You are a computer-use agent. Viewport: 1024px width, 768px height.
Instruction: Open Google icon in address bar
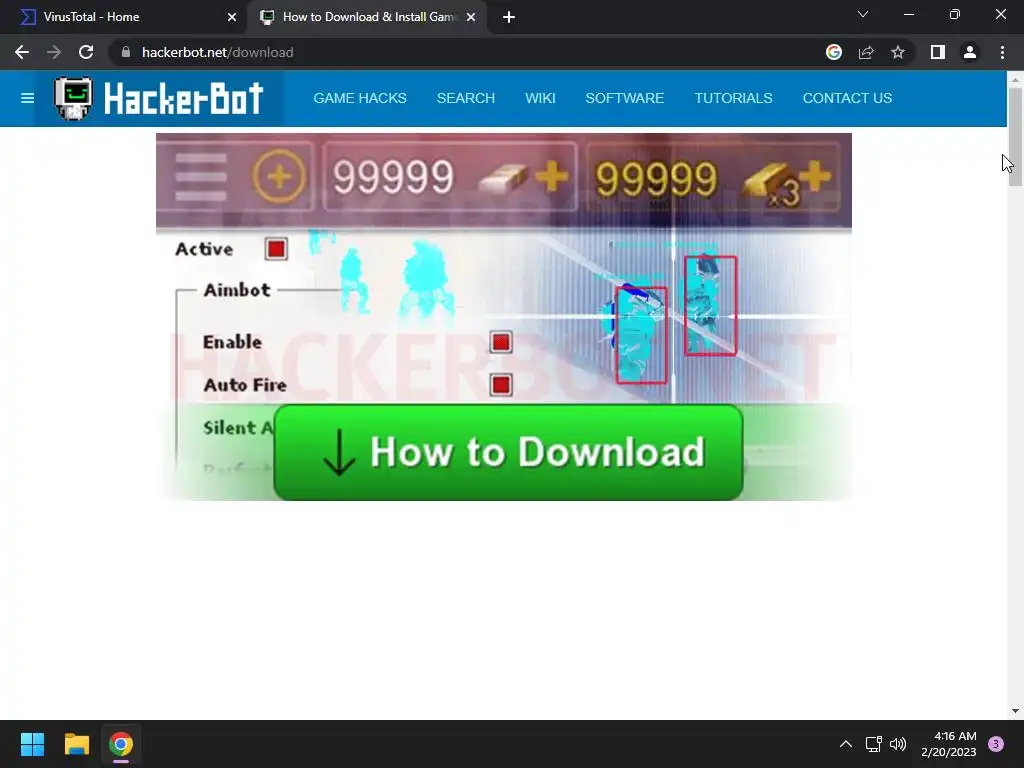(x=834, y=52)
